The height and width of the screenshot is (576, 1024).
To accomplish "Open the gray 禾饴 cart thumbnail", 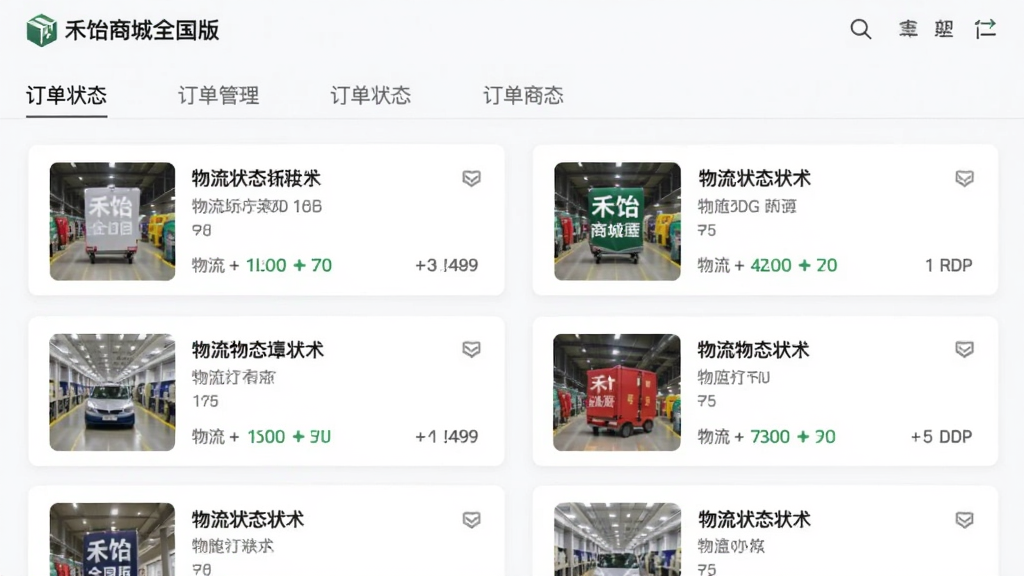I will coord(112,221).
